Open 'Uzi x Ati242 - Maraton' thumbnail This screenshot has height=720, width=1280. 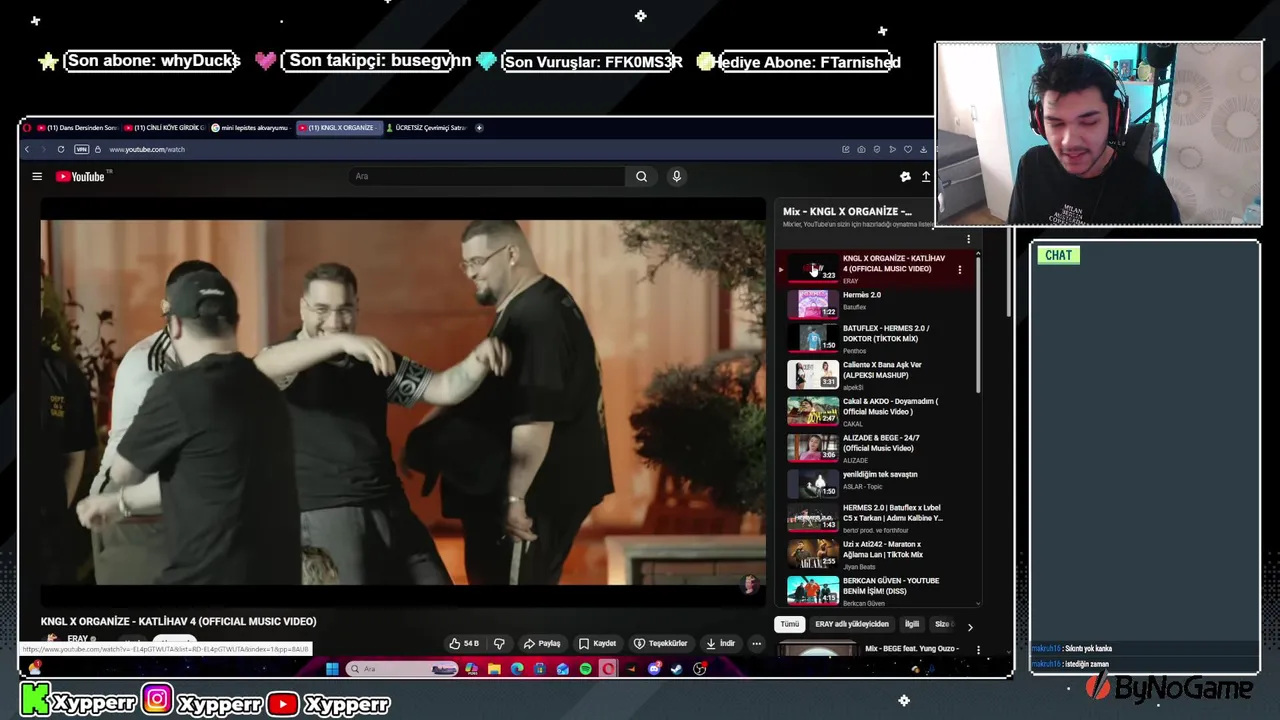pos(813,554)
